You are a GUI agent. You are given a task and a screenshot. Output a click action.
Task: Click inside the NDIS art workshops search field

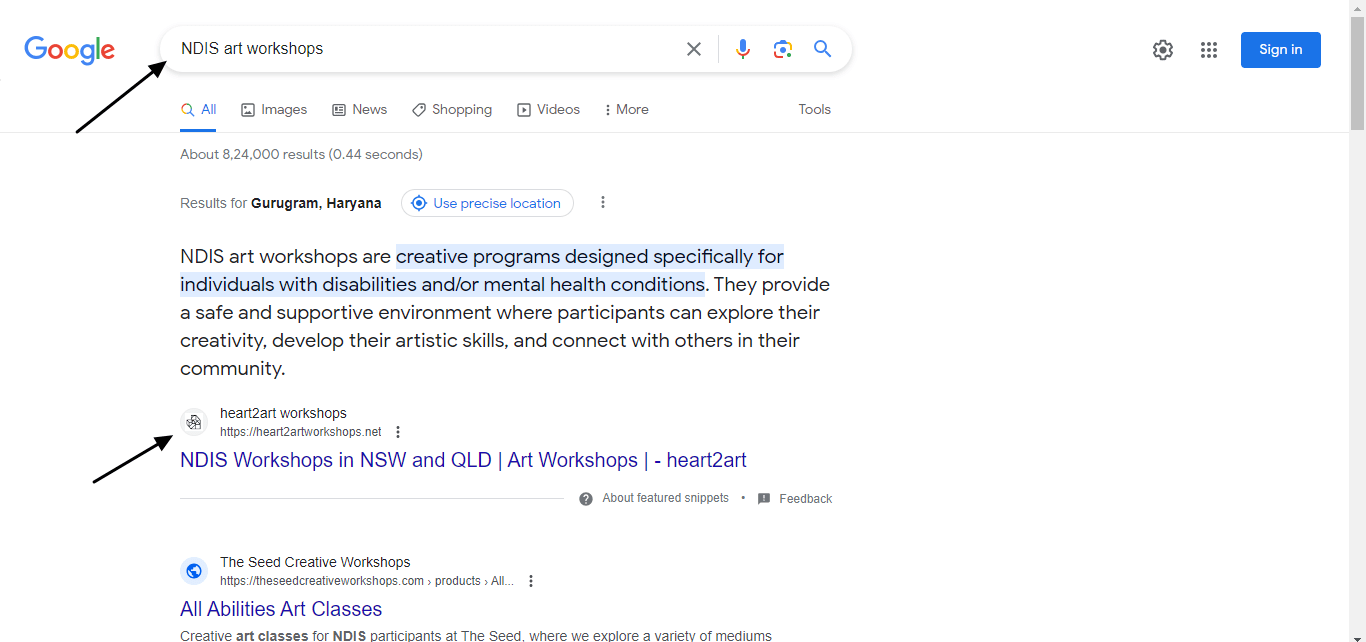[420, 49]
